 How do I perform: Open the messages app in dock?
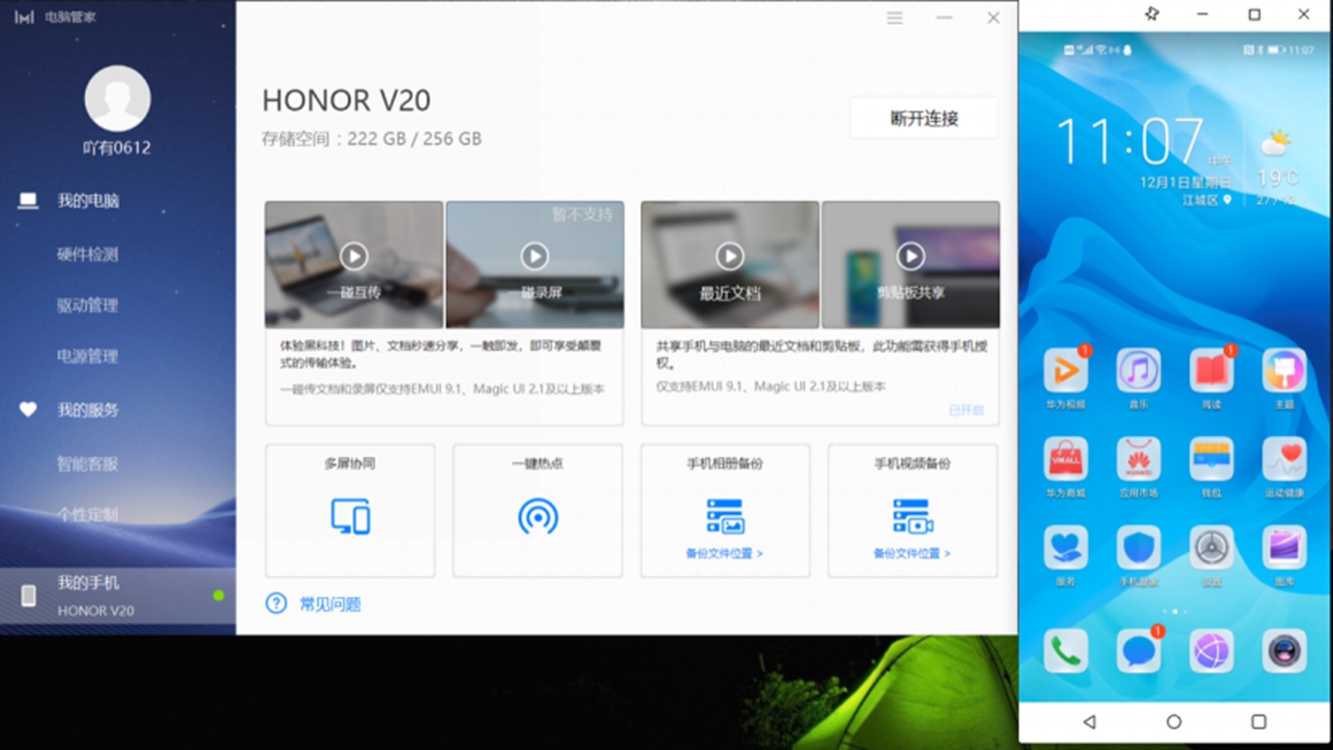1138,652
